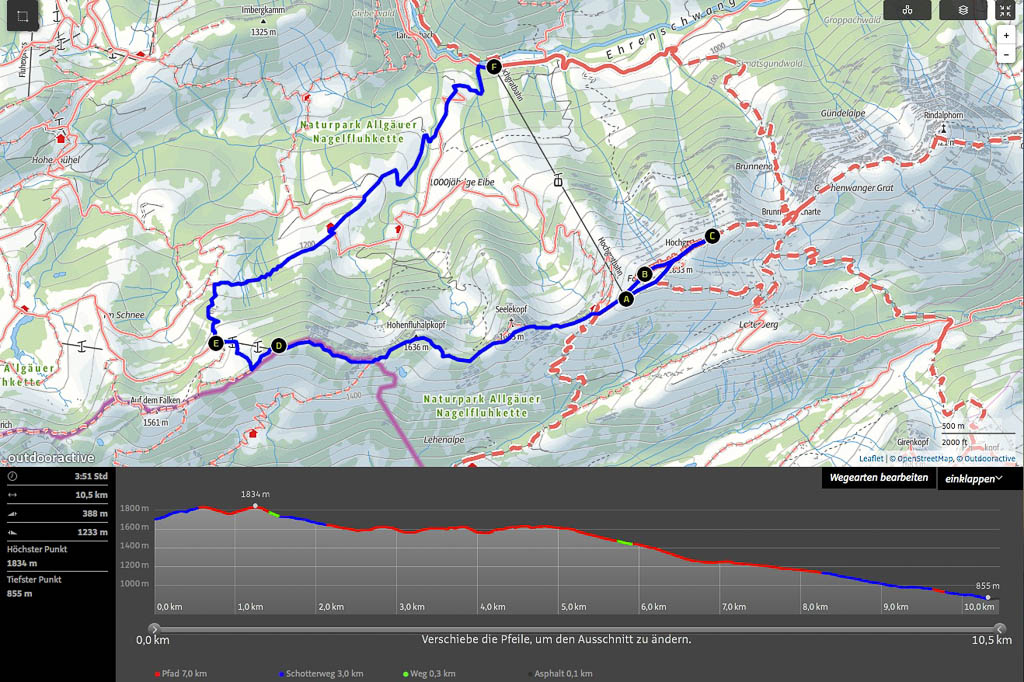Select waypoint marker D on the trail
Image resolution: width=1024 pixels, height=682 pixels.
[278, 345]
